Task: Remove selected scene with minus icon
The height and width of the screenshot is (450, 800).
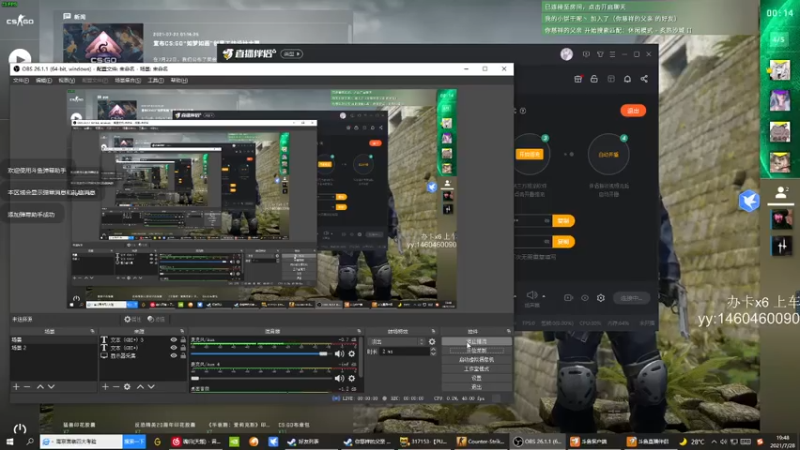Action: pyautogui.click(x=27, y=387)
